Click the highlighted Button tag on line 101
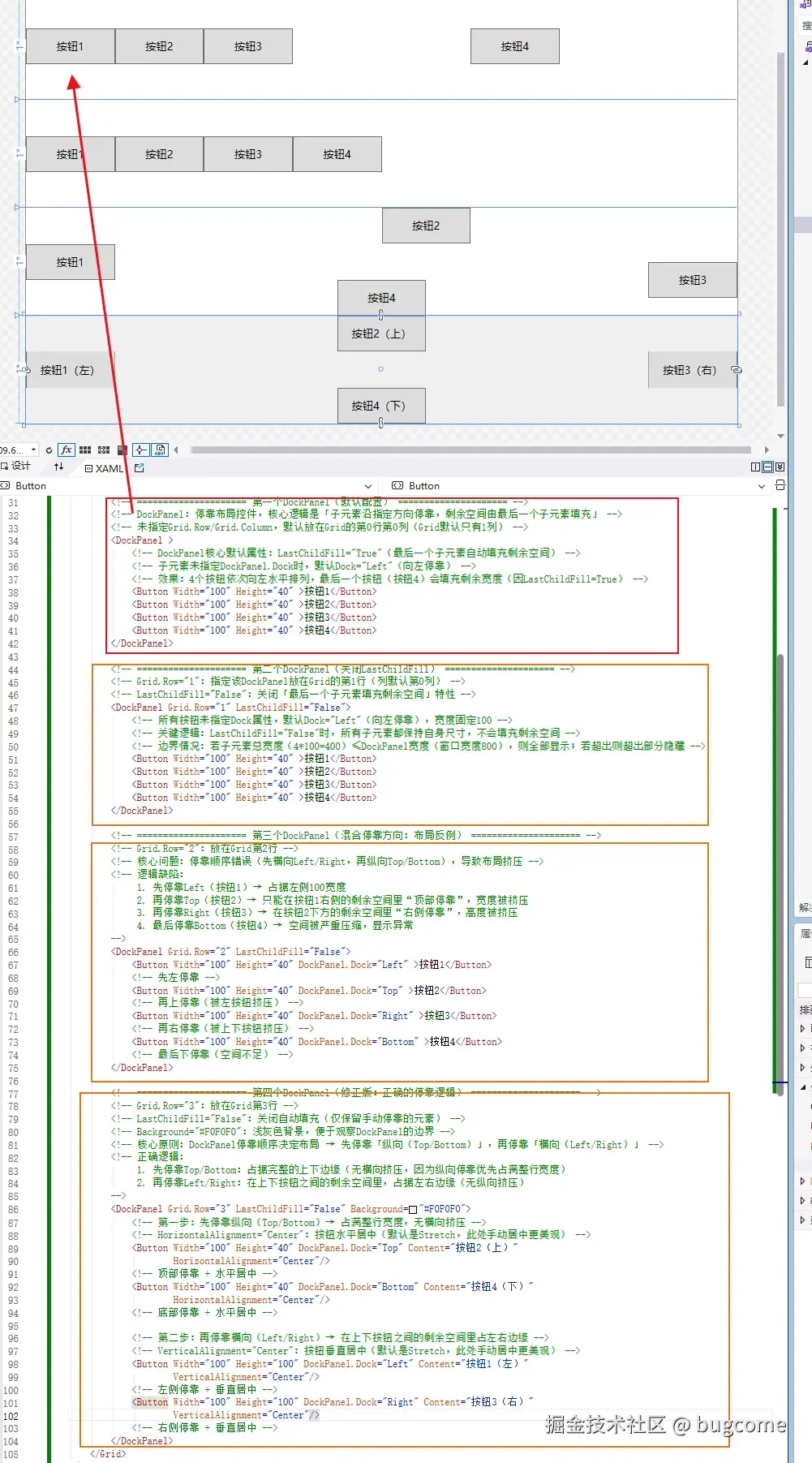Image resolution: width=812 pixels, height=1463 pixels. pyautogui.click(x=152, y=1402)
